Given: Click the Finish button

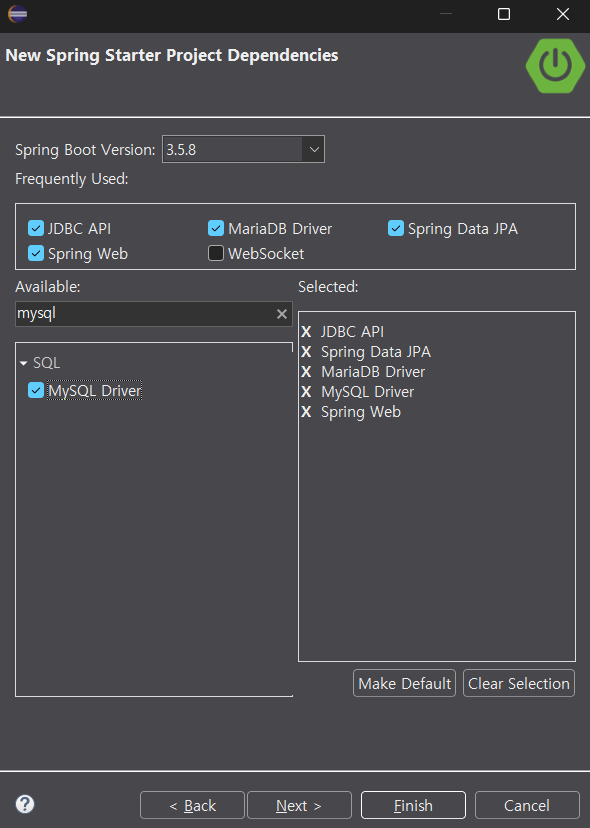Looking at the screenshot, I should pyautogui.click(x=413, y=805).
